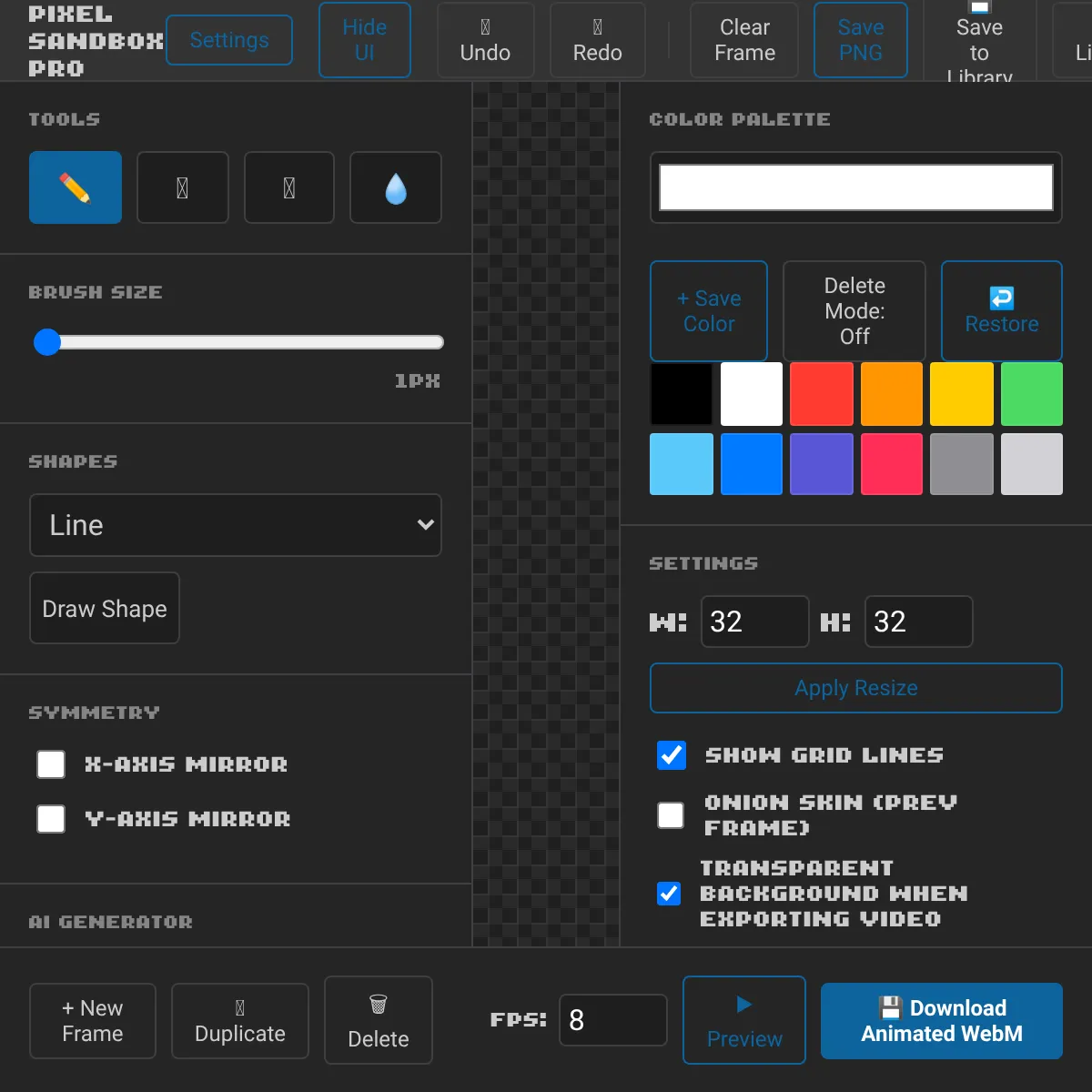Duplicate the current frame
This screenshot has width=1092, height=1092.
[x=240, y=1021]
